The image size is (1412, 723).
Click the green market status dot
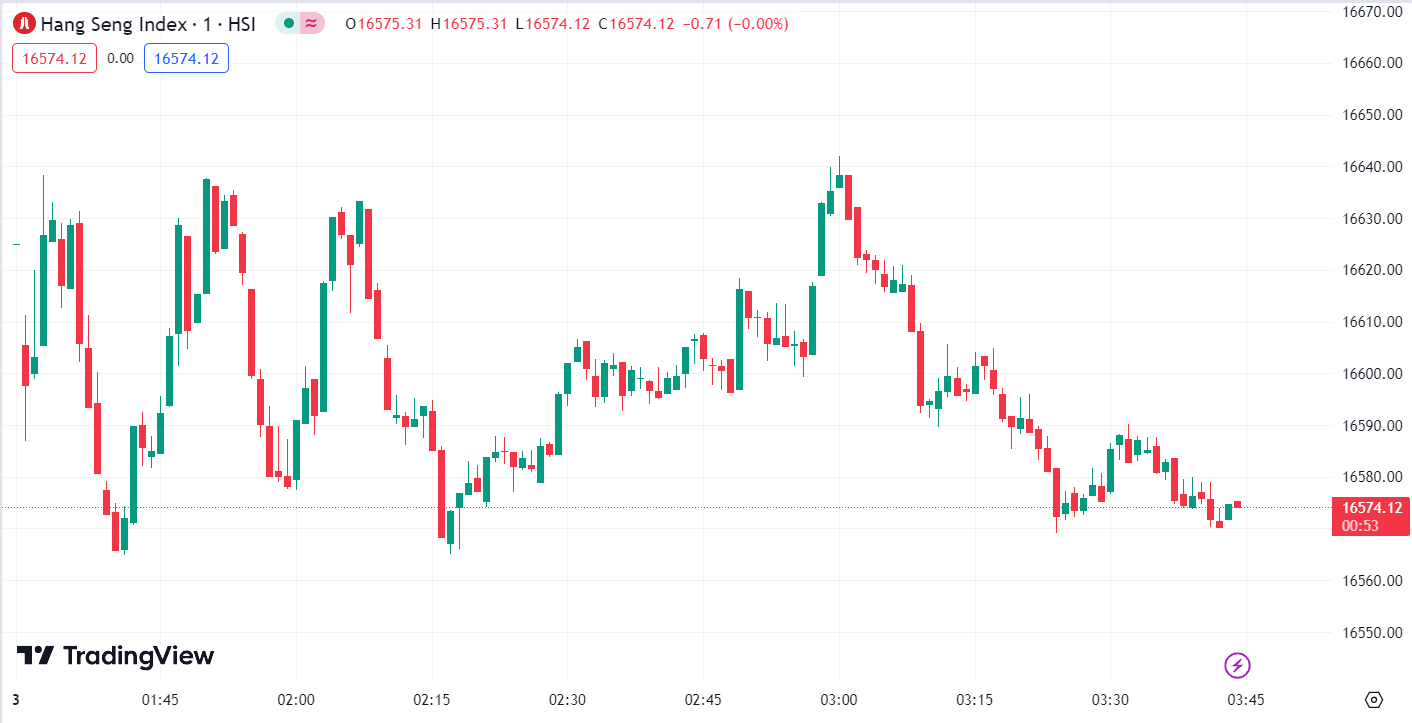(289, 24)
